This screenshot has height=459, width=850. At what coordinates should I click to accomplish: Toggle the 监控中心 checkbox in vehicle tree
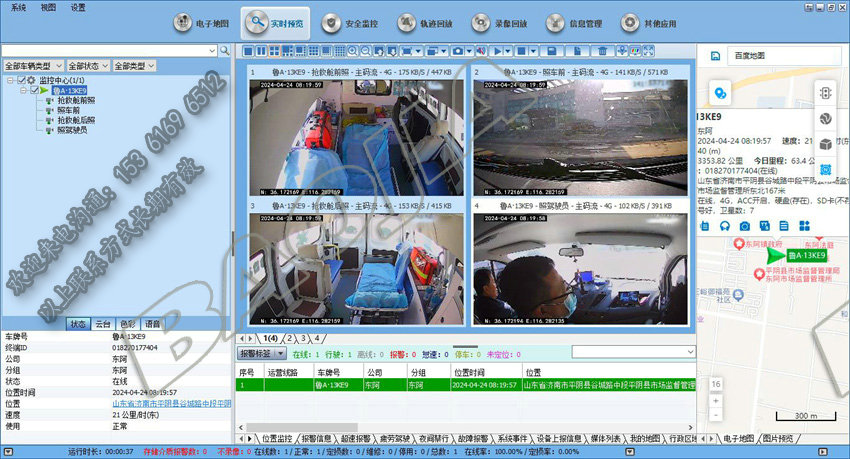click(x=21, y=79)
